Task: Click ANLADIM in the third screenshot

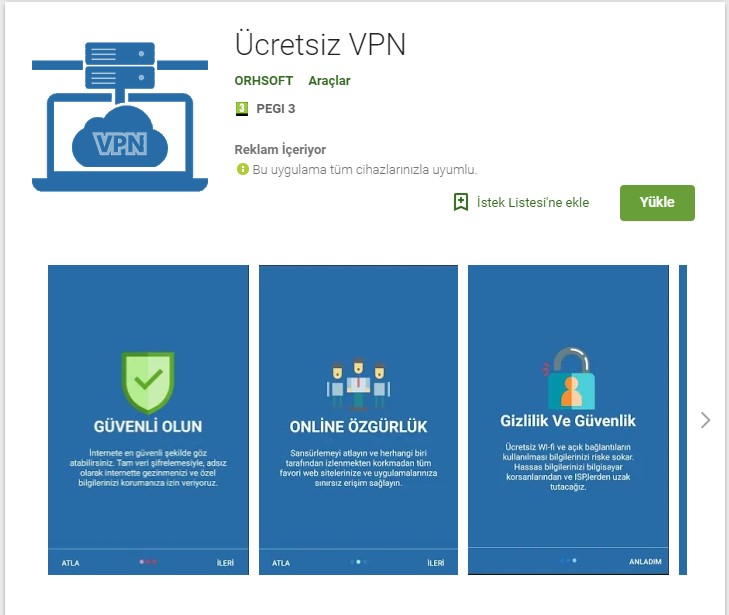Action: [x=645, y=562]
